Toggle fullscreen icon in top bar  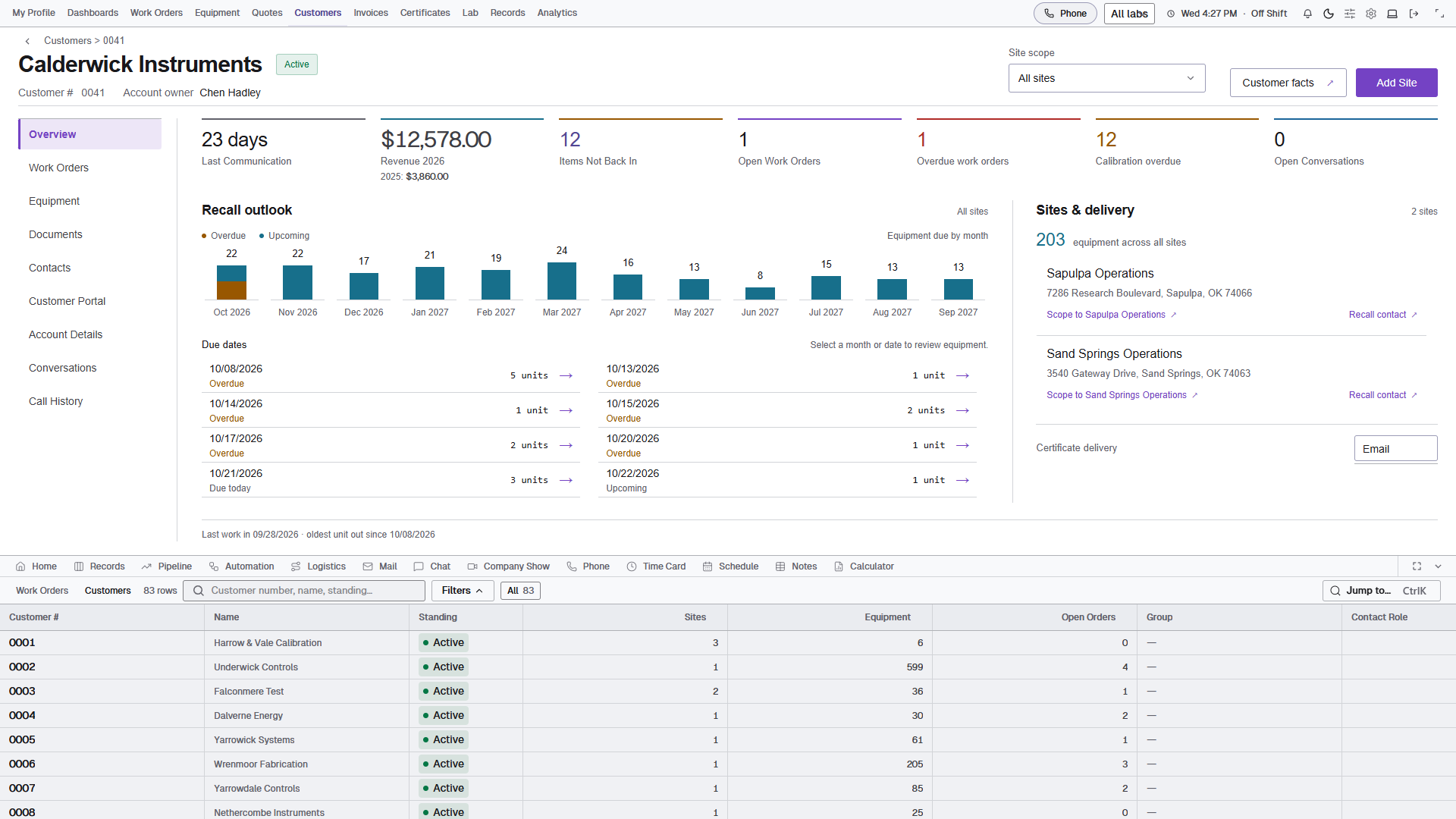click(x=1439, y=14)
